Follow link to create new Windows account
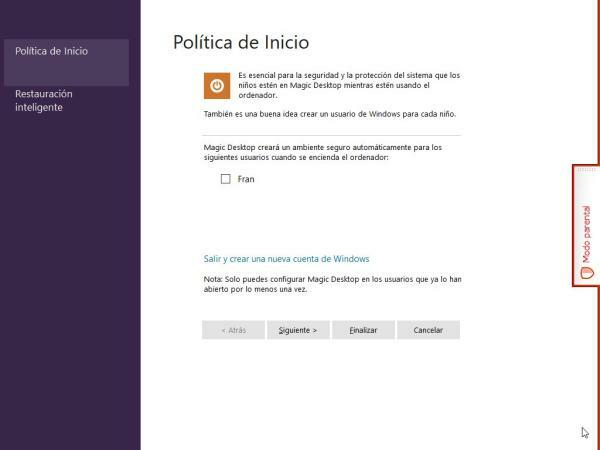 [x=286, y=258]
